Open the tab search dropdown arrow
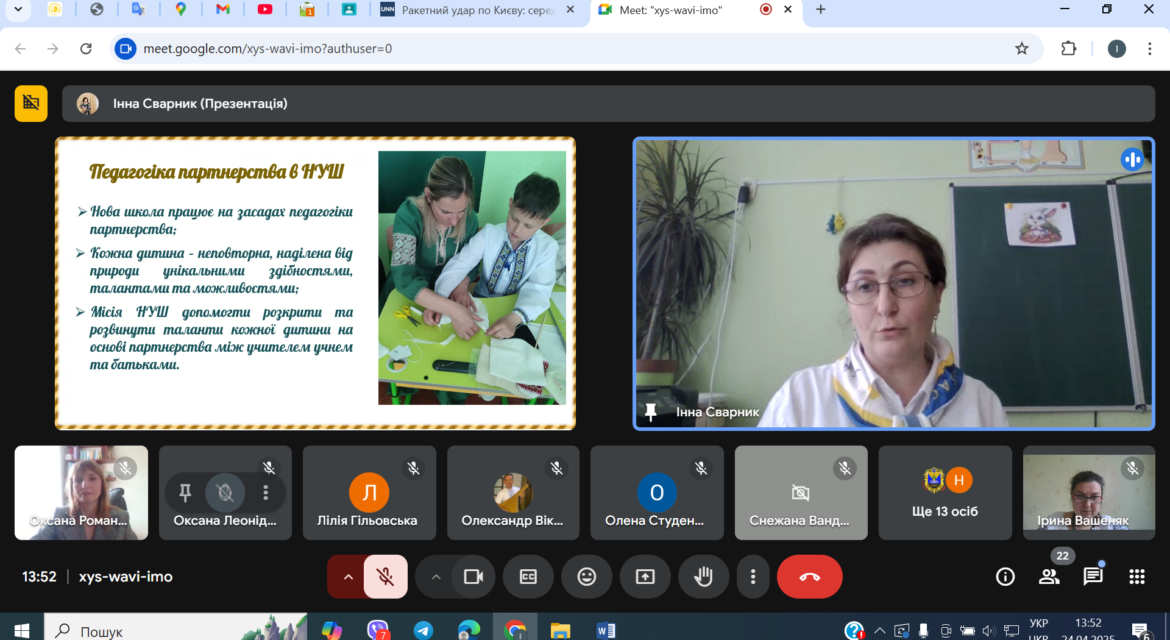Image resolution: width=1170 pixels, height=640 pixels. click(18, 10)
